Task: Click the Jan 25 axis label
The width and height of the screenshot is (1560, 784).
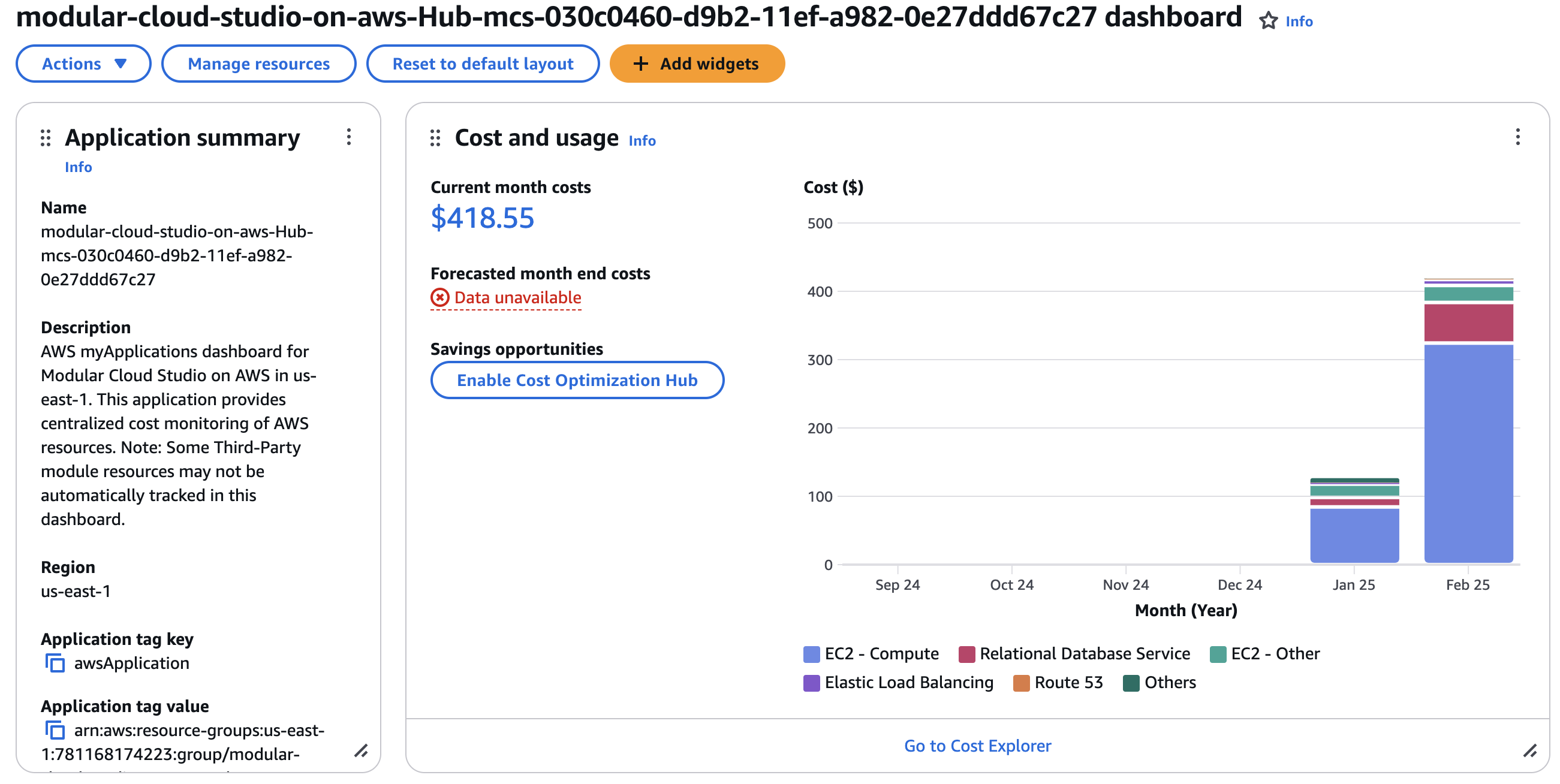Action: click(1354, 585)
